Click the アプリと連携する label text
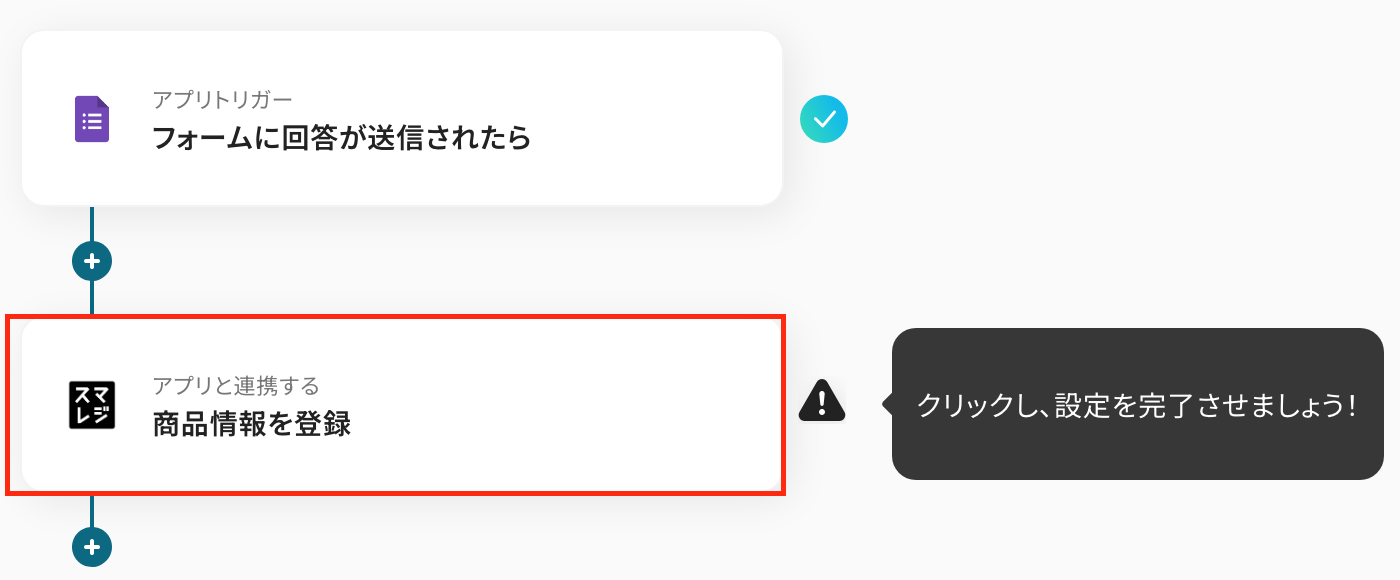The height and width of the screenshot is (580, 1400). pyautogui.click(x=236, y=385)
